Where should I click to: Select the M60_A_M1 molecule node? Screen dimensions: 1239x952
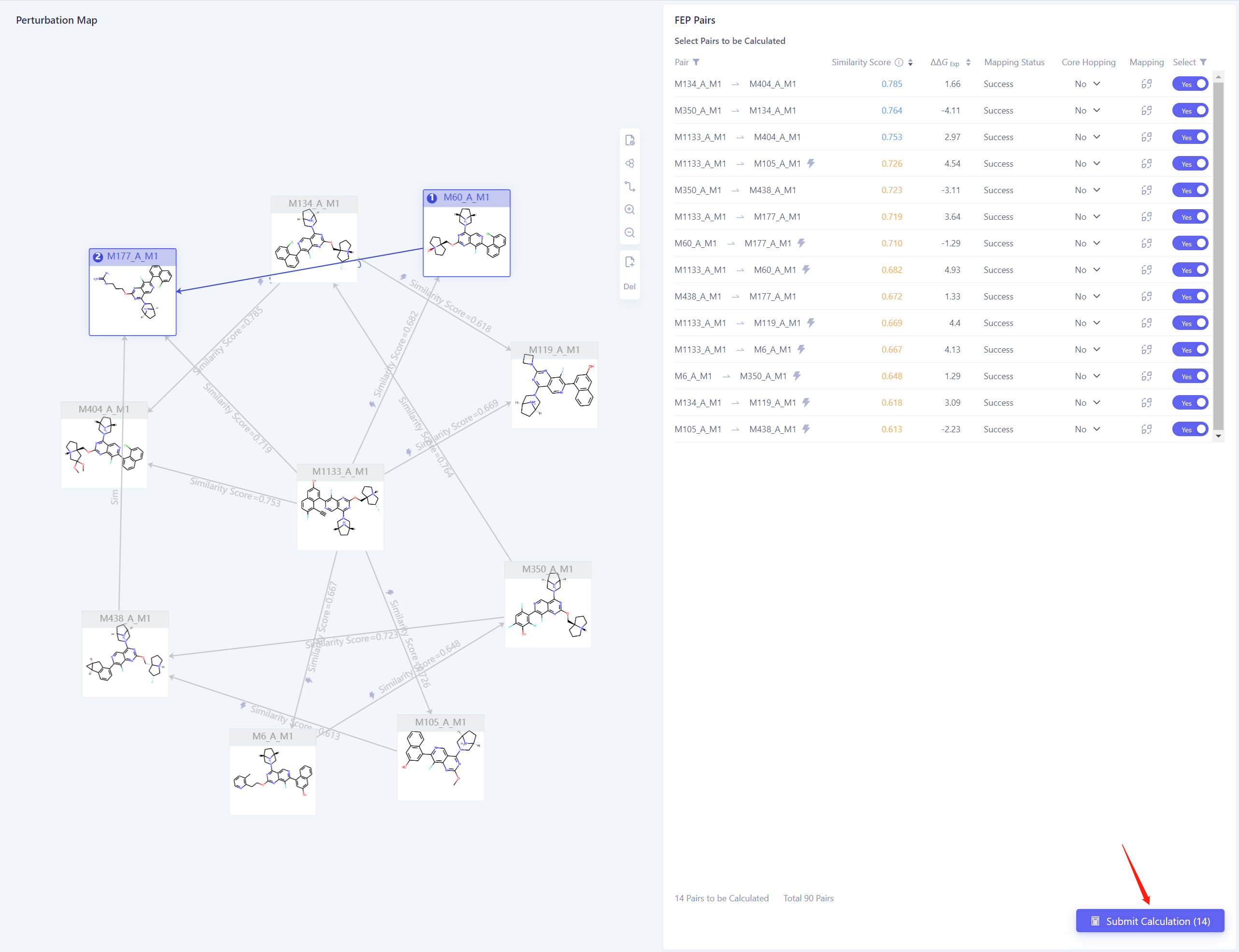(x=467, y=233)
